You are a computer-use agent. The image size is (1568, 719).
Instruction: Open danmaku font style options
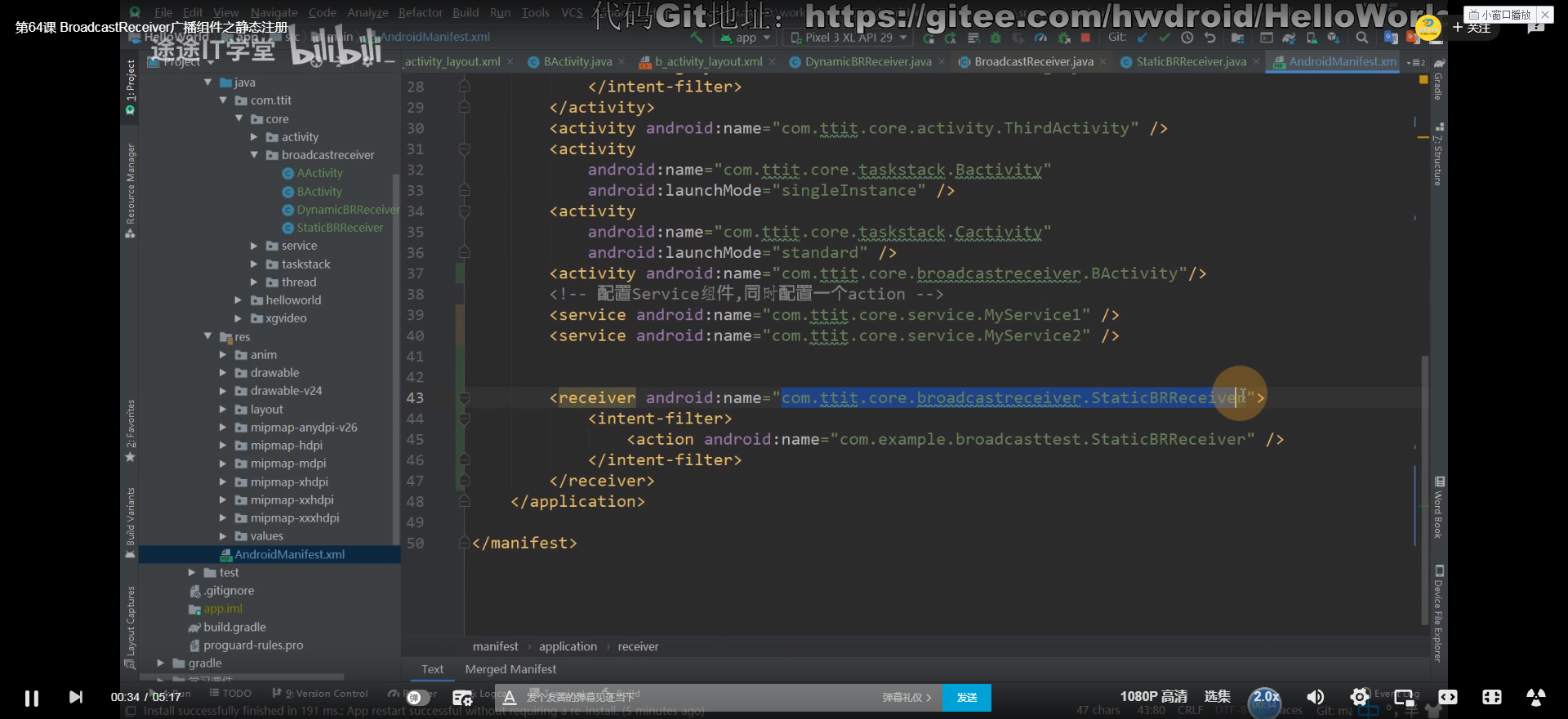point(510,697)
